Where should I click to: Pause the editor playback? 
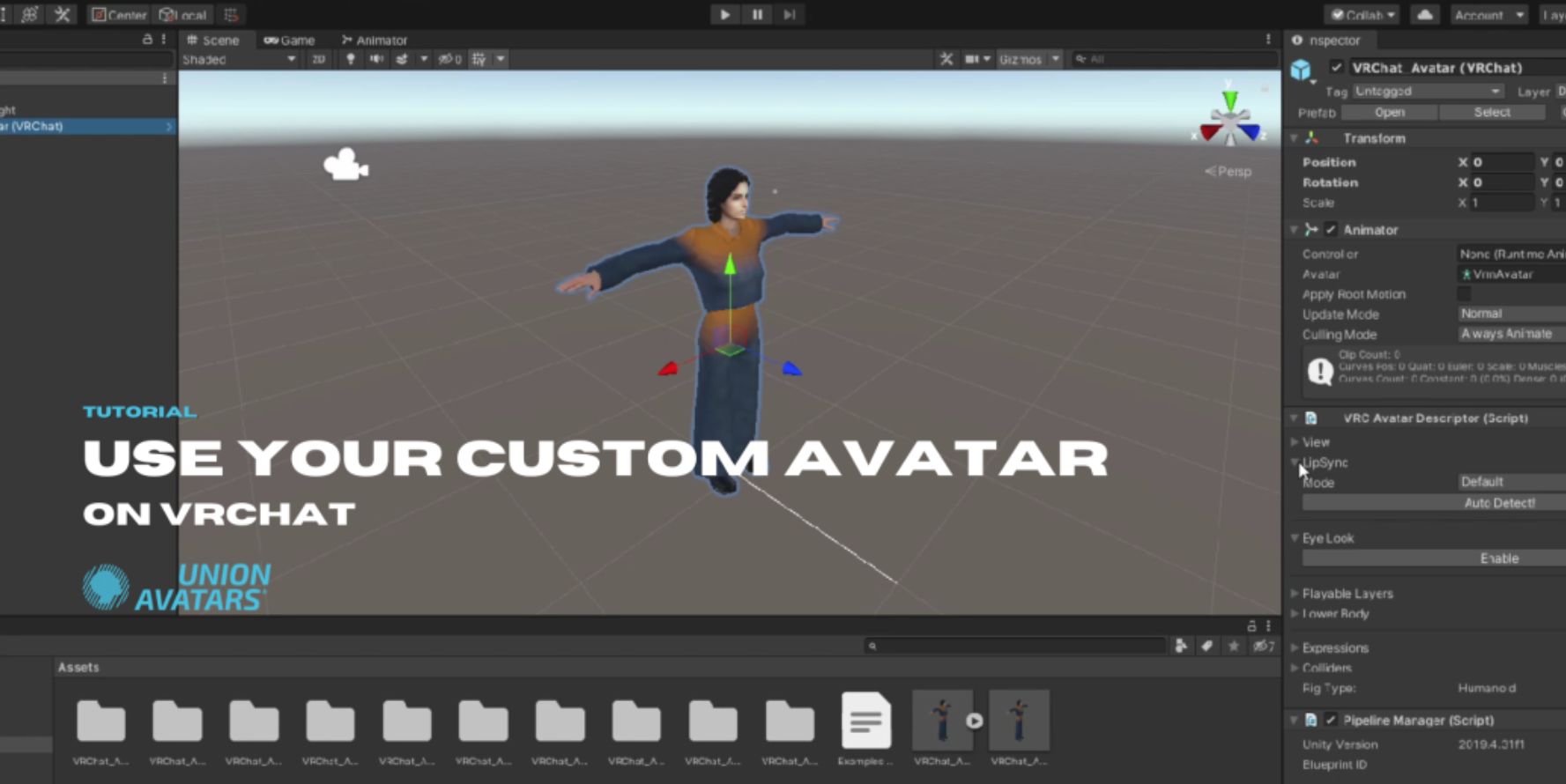(757, 14)
